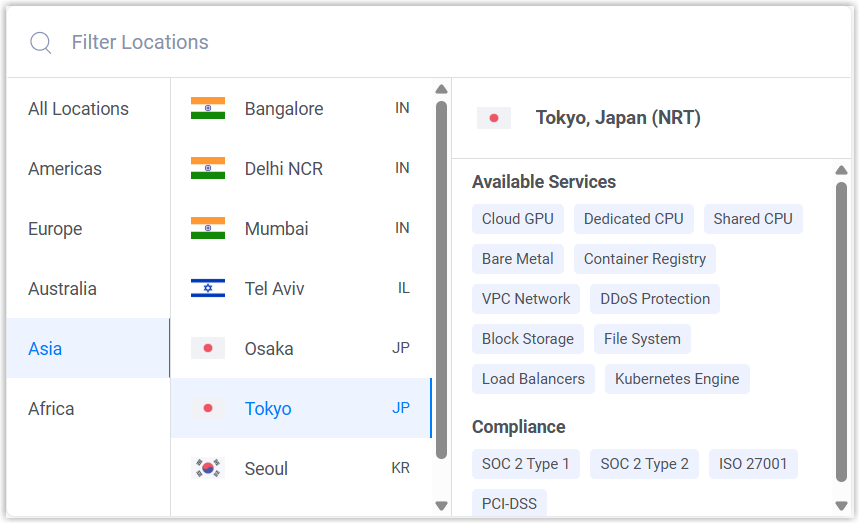Select Tel Aviv from the city list
Viewport: 860px width, 524px height.
pyautogui.click(x=275, y=289)
